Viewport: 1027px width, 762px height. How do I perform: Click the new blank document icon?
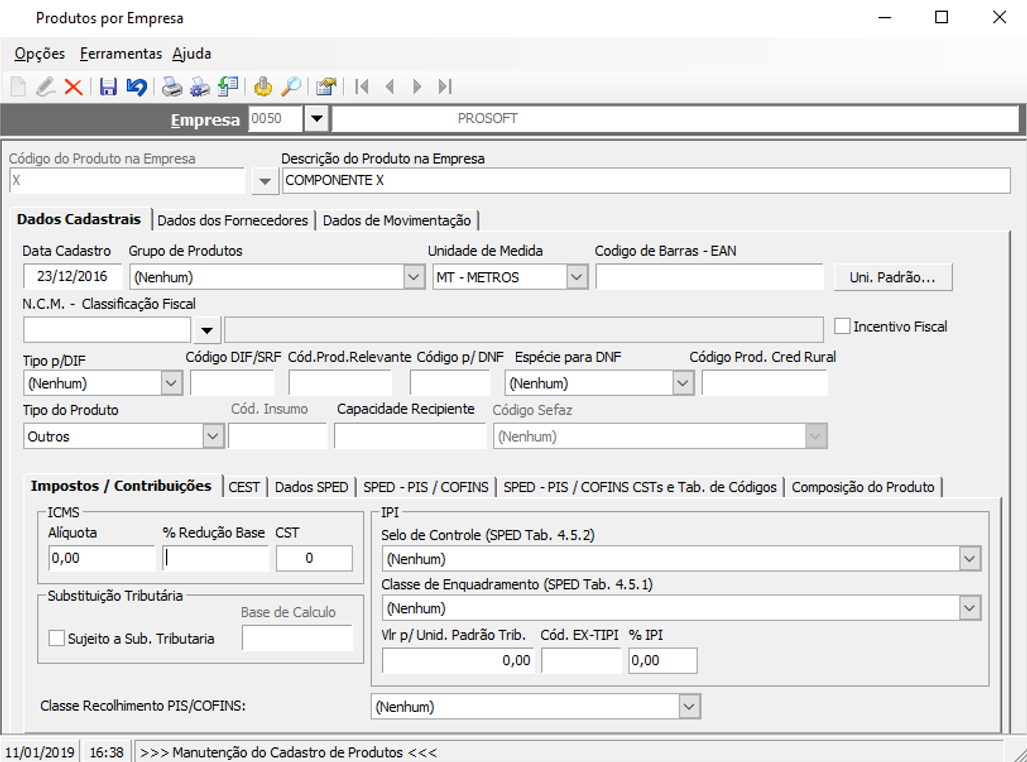point(18,86)
